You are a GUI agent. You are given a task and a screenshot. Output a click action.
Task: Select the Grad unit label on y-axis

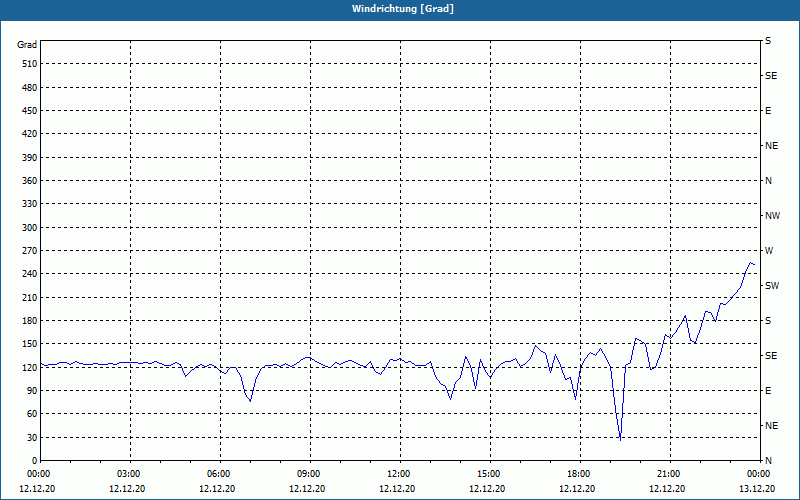[x=27, y=45]
